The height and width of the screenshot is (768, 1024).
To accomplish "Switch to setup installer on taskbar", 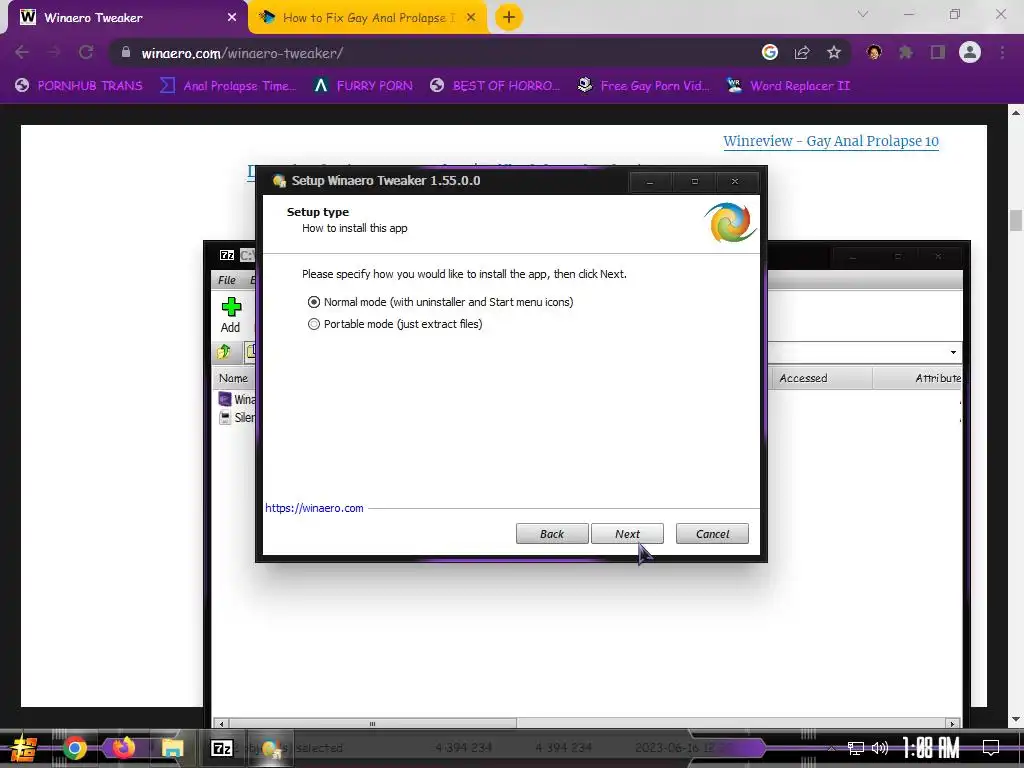I will coord(271,748).
